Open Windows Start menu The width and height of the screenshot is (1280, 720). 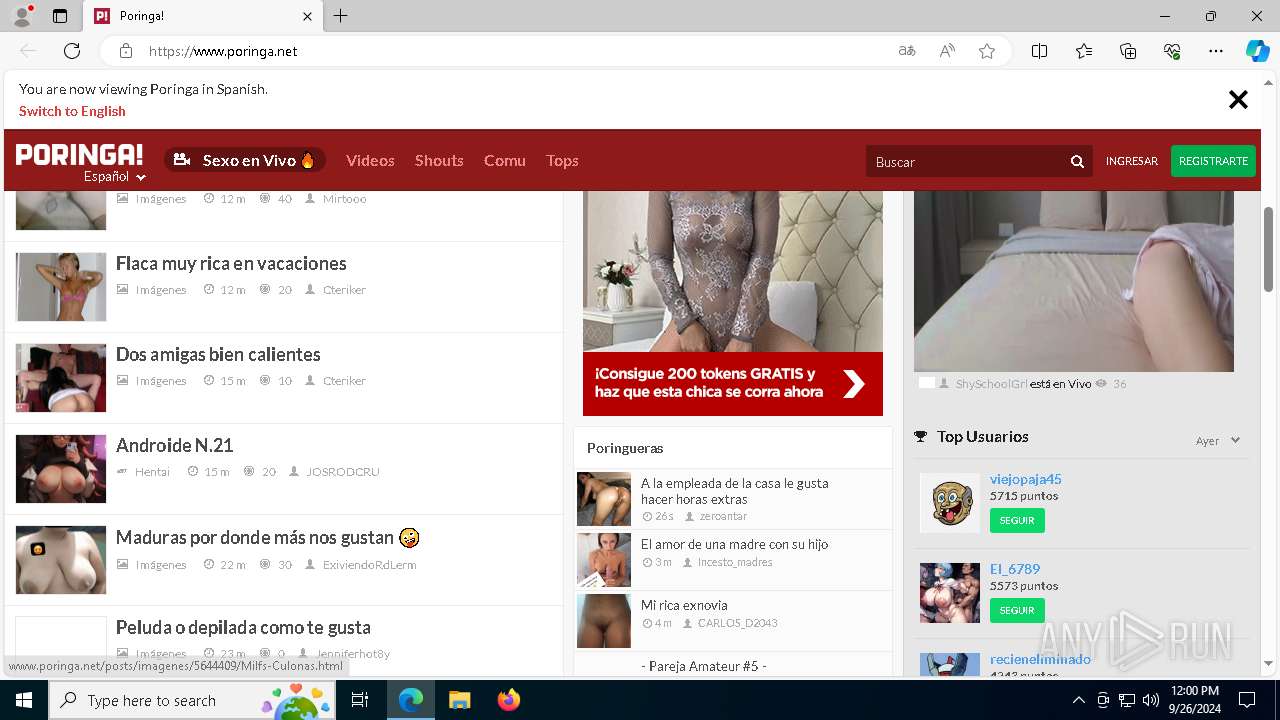click(24, 700)
